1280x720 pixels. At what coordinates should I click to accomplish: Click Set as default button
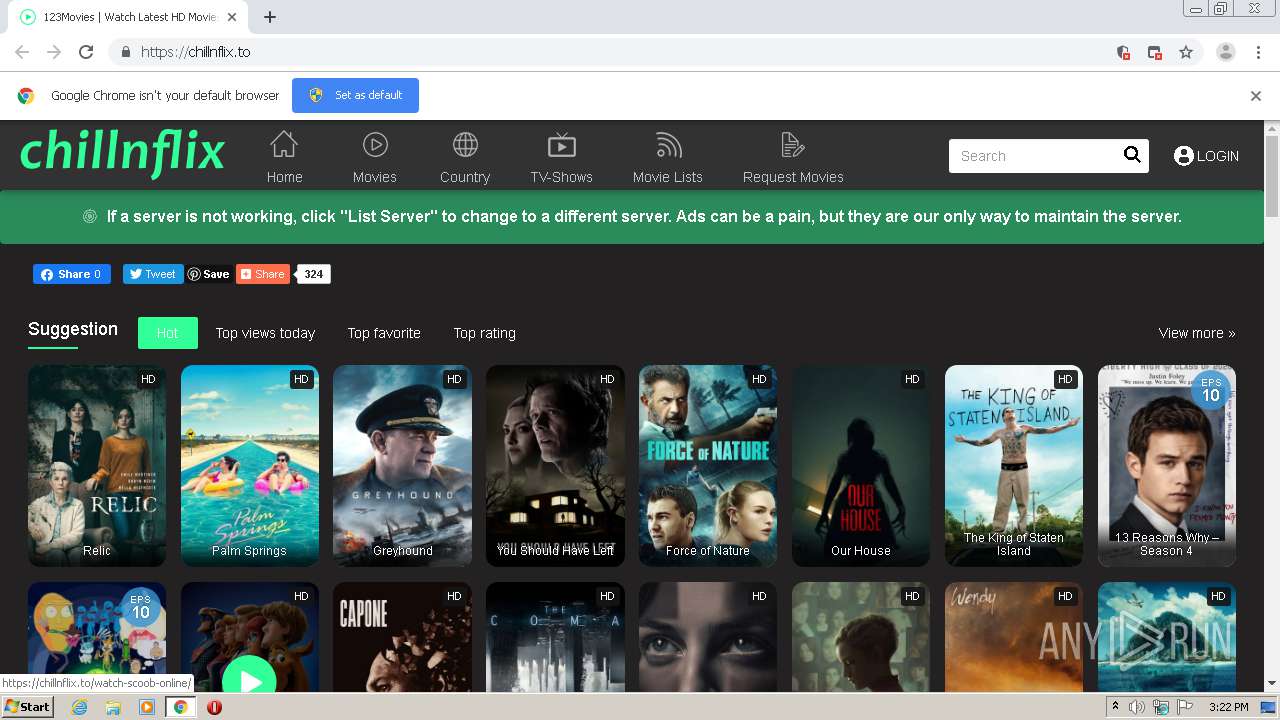coord(355,95)
